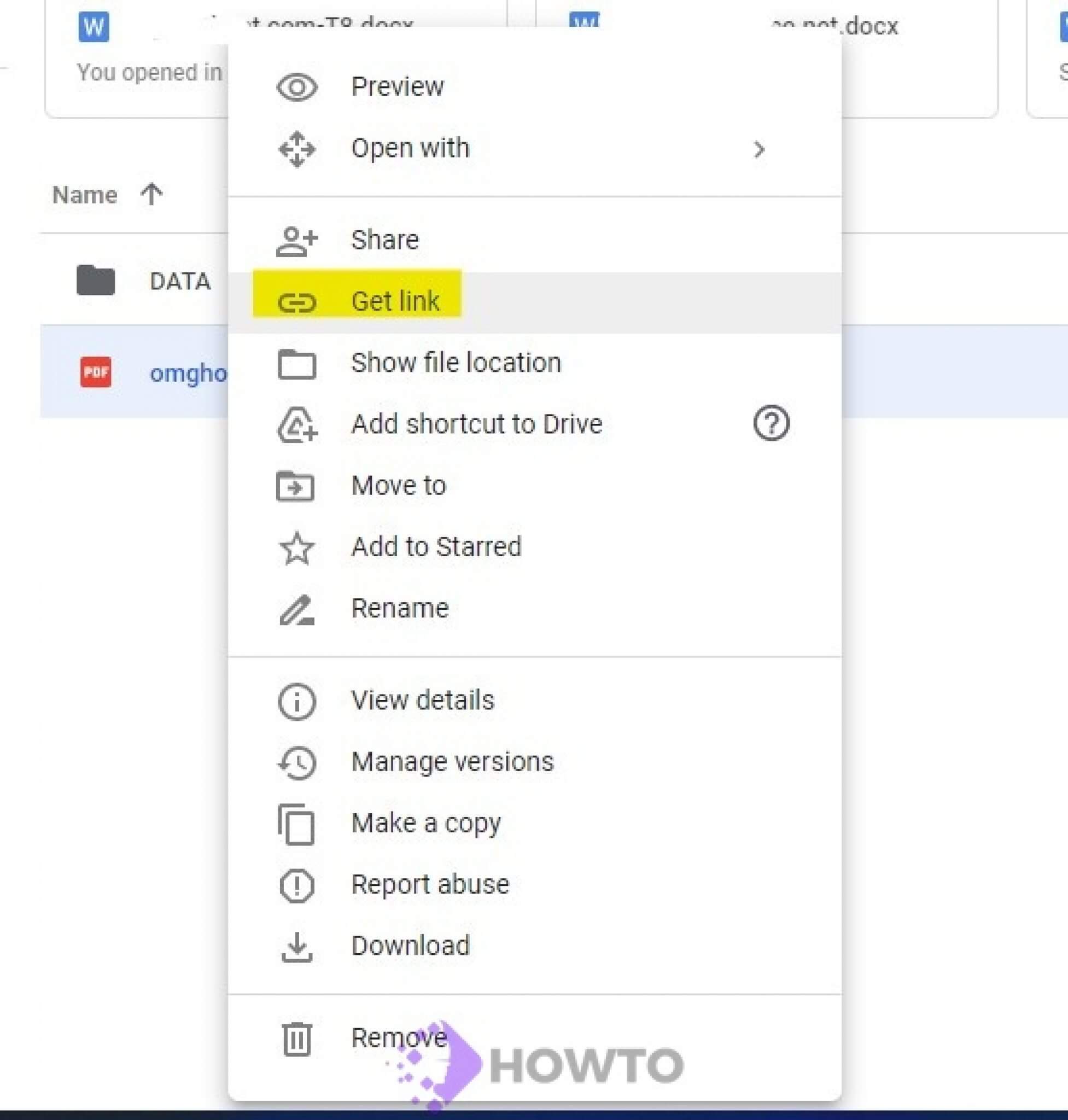This screenshot has width=1068, height=1120.
Task: Click the Remove trash icon
Action: [296, 1037]
